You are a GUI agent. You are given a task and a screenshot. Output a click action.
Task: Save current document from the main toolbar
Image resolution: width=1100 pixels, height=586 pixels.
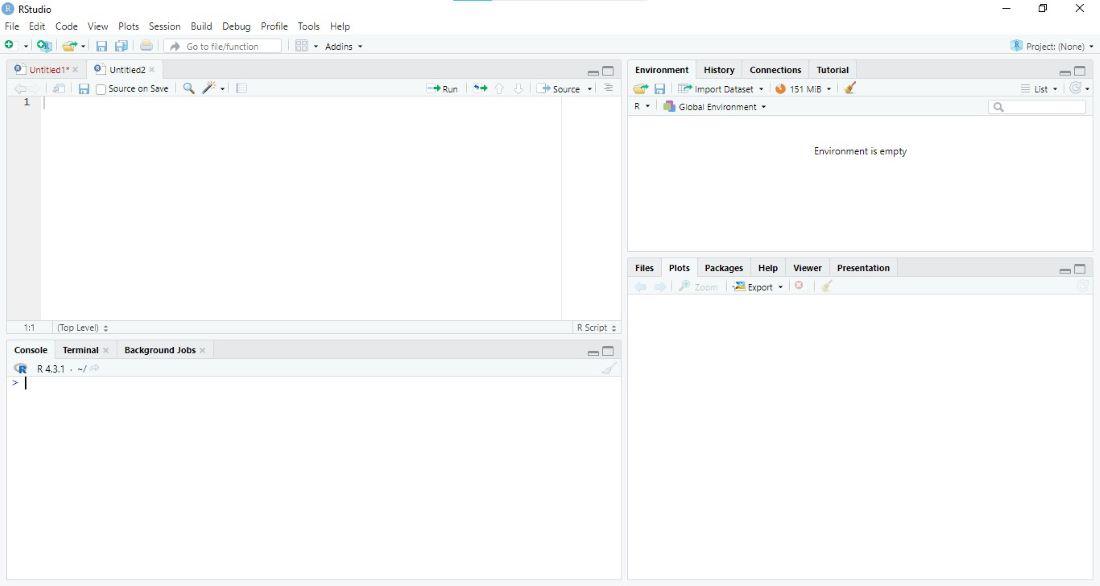(102, 46)
